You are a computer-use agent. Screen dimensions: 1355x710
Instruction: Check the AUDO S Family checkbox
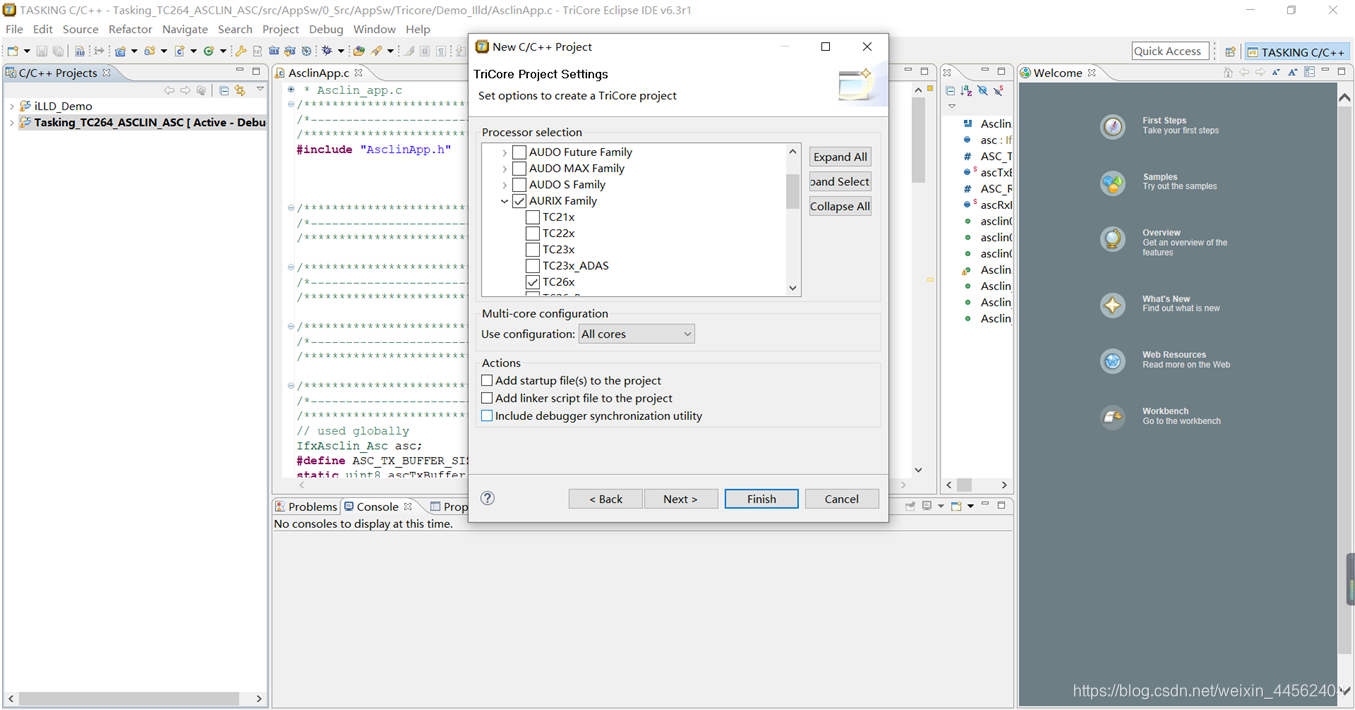519,184
